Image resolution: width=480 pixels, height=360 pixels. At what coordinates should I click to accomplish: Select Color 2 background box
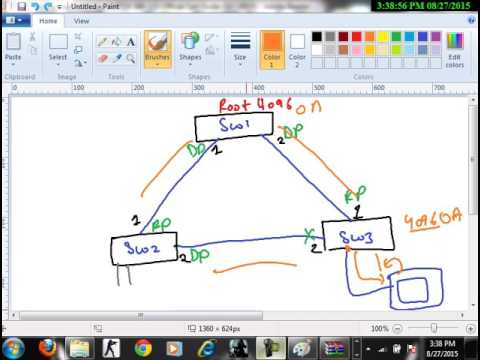coord(297,50)
